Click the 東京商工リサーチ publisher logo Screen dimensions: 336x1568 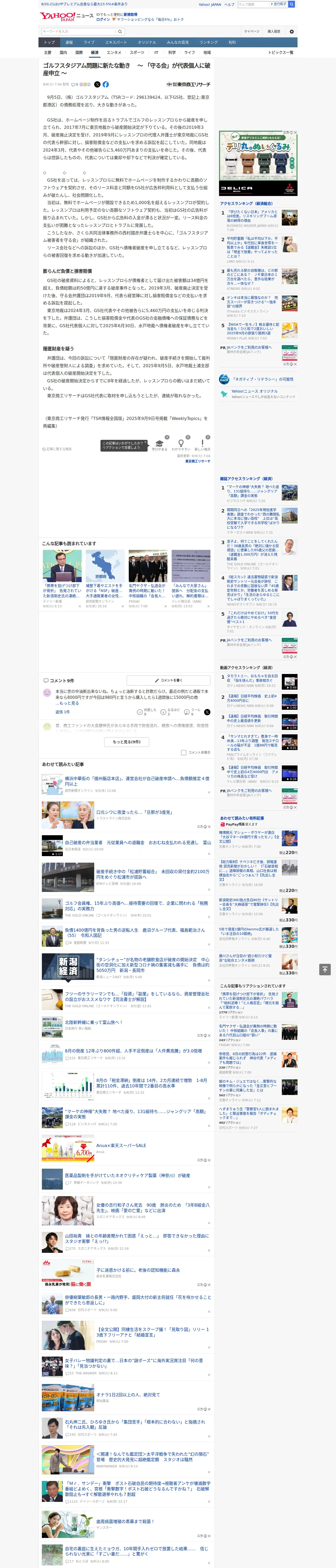[x=188, y=85]
